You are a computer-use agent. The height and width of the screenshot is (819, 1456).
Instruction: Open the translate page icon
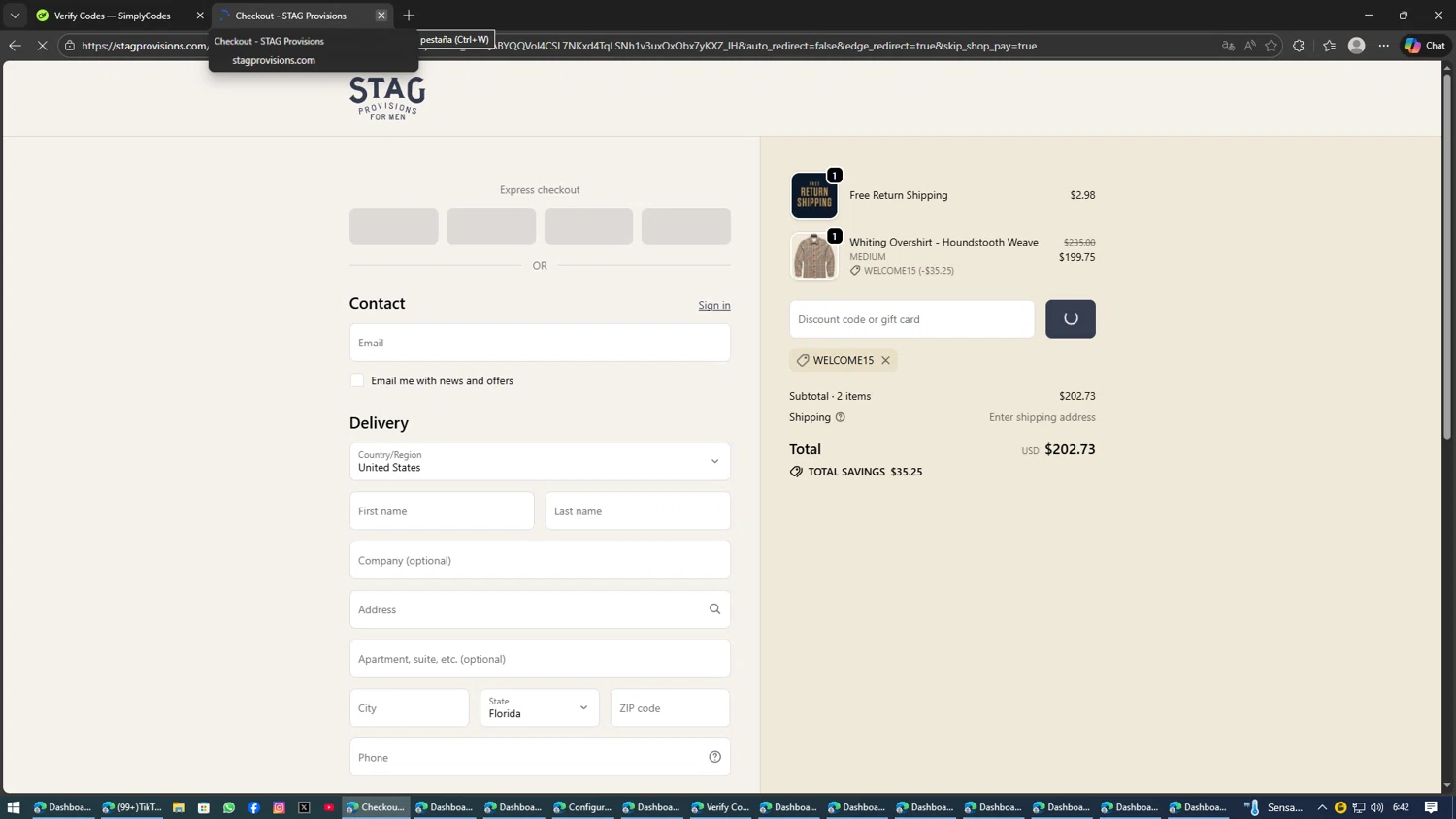coord(1228,46)
